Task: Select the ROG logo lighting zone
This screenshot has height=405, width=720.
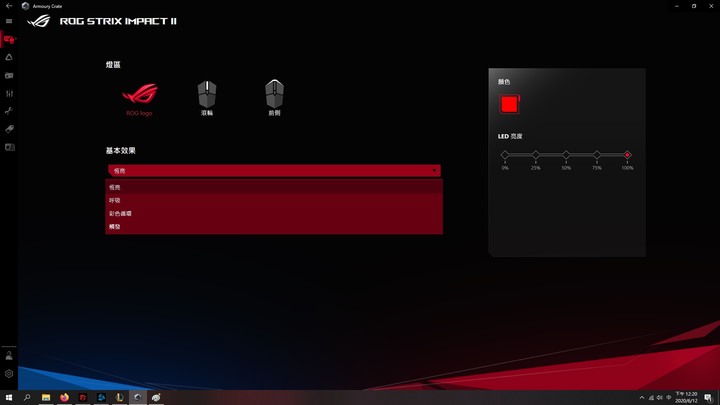Action: pyautogui.click(x=140, y=99)
